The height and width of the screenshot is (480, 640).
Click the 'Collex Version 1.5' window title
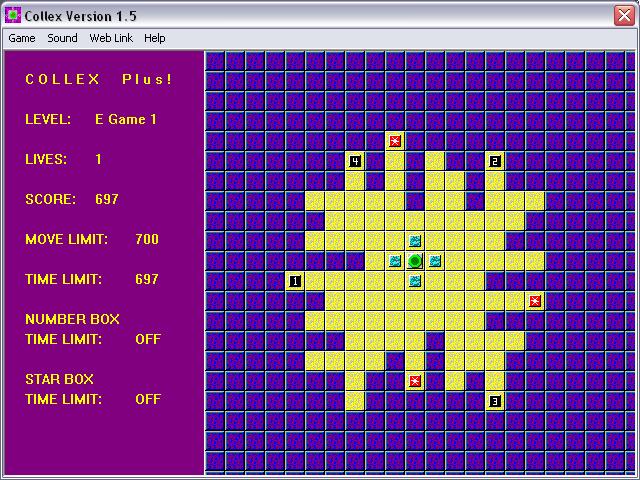(80, 16)
